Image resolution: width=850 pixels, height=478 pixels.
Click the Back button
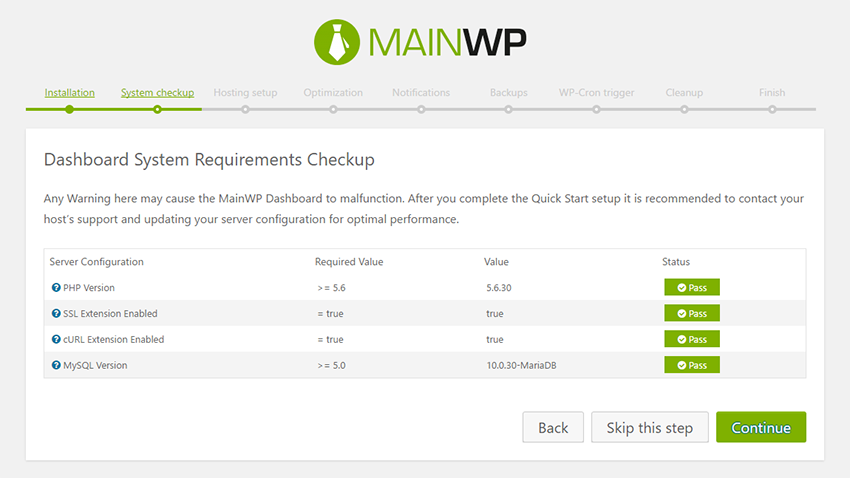(553, 427)
